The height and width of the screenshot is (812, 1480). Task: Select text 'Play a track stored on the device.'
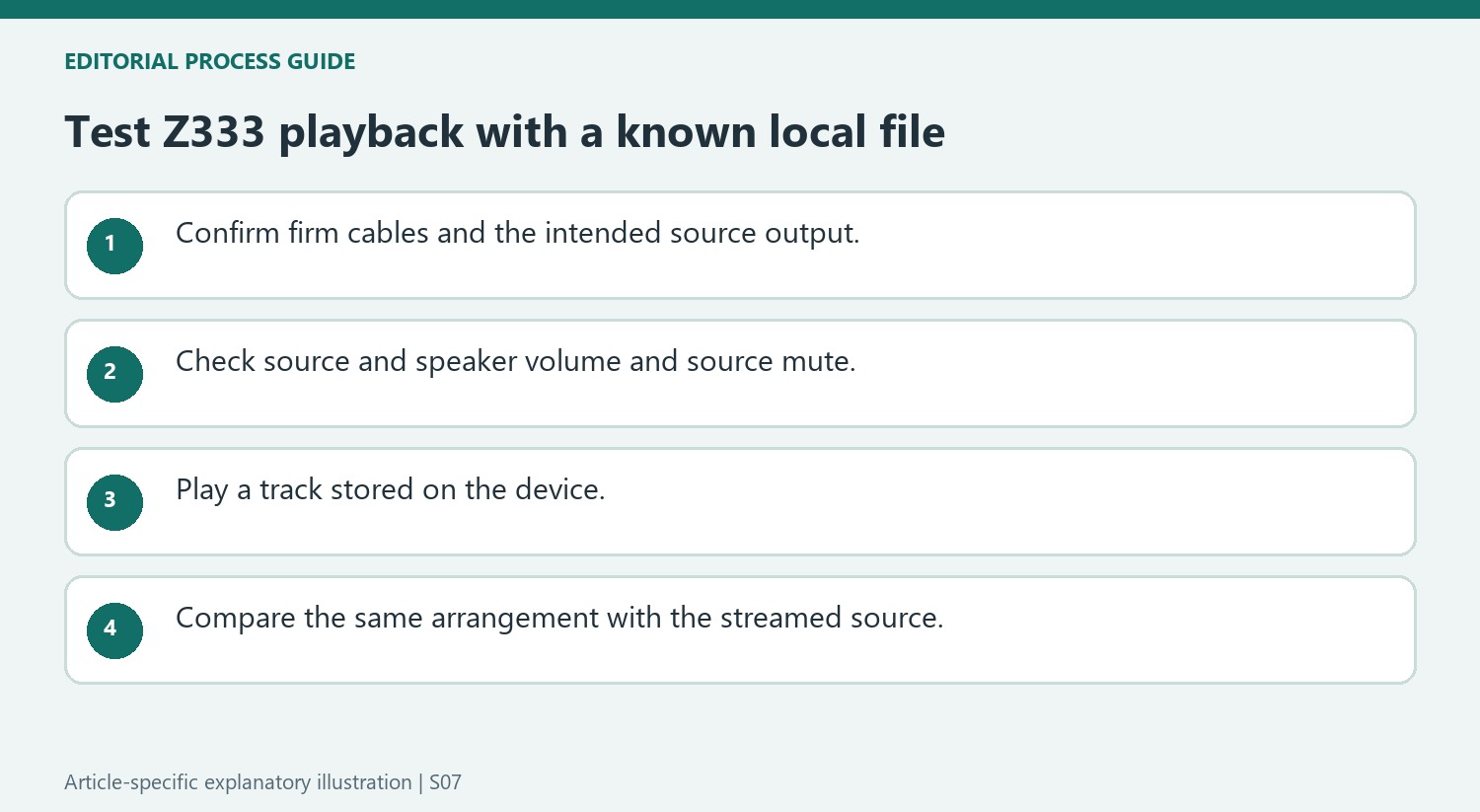tap(391, 490)
